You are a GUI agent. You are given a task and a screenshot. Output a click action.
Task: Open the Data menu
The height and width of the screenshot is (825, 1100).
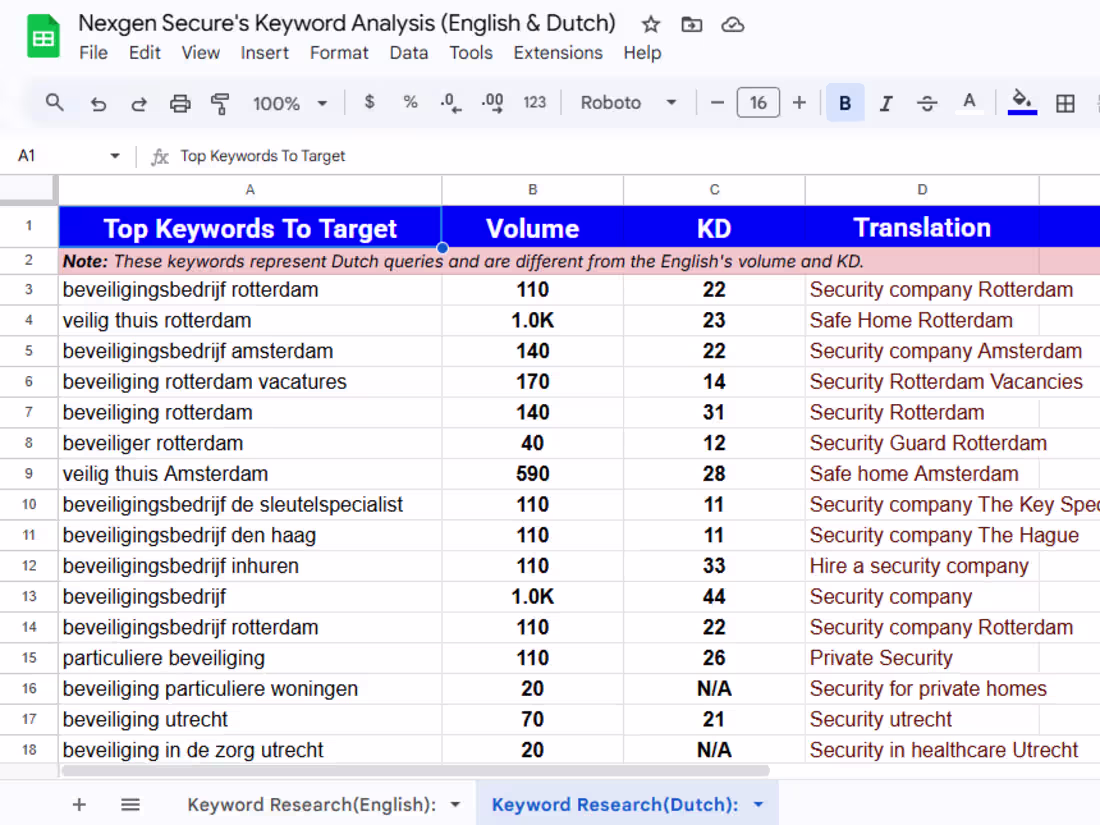408,53
